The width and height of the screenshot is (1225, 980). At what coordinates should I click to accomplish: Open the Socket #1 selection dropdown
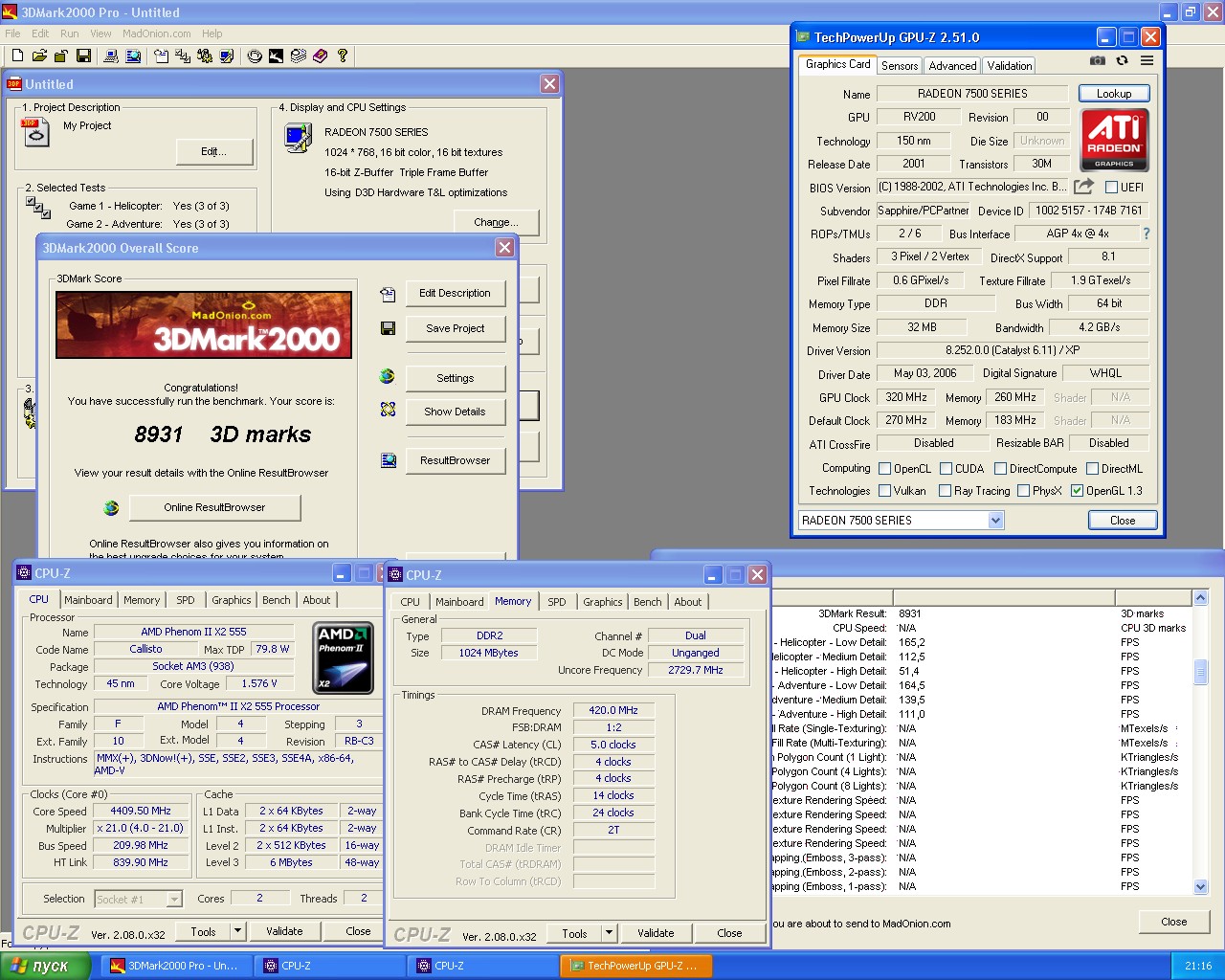pyautogui.click(x=174, y=900)
